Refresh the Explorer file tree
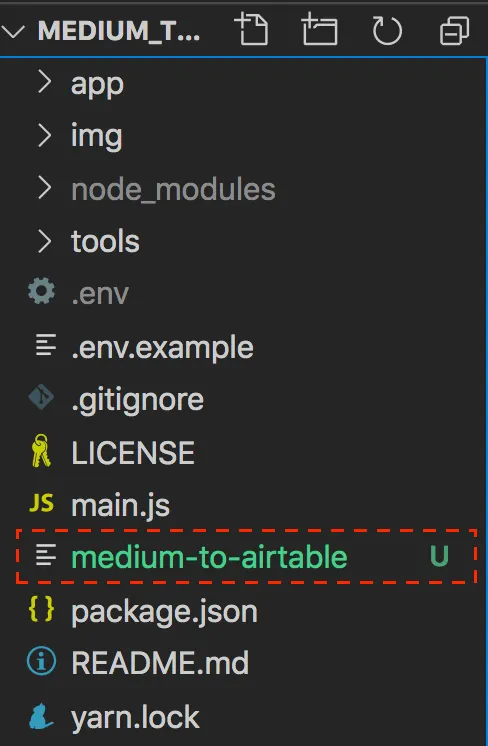The image size is (488, 746). (387, 30)
